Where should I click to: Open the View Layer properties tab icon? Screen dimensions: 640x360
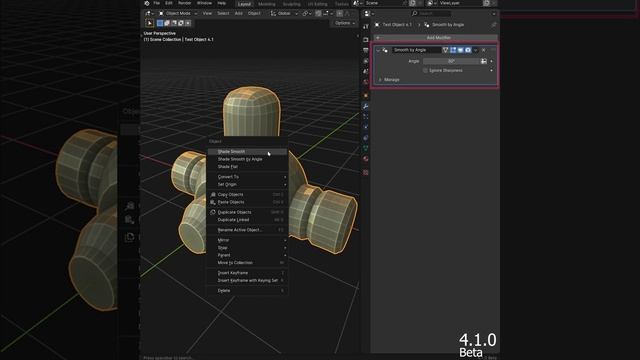click(366, 61)
